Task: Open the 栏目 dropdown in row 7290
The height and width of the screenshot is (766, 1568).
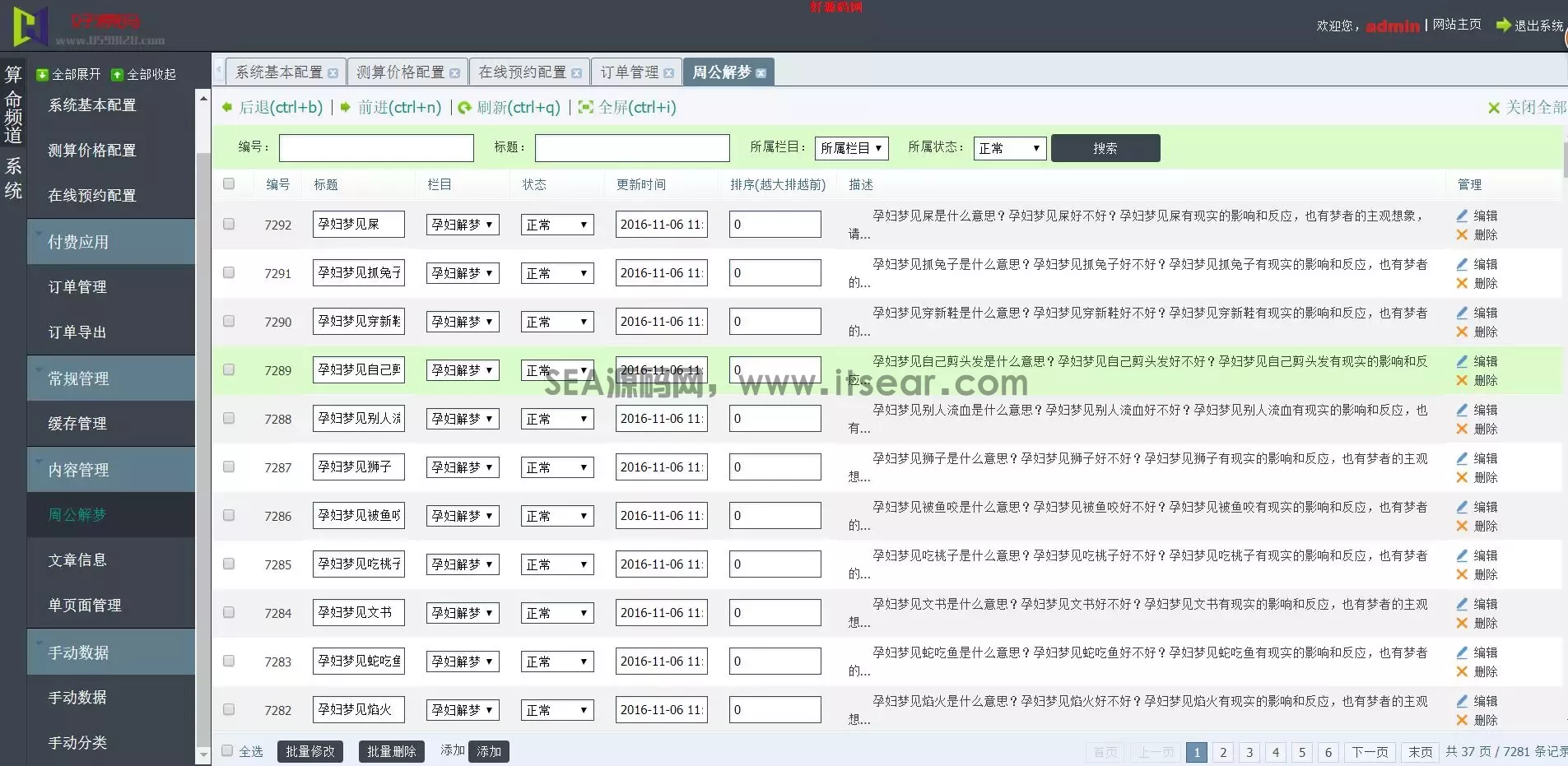Action: [463, 322]
